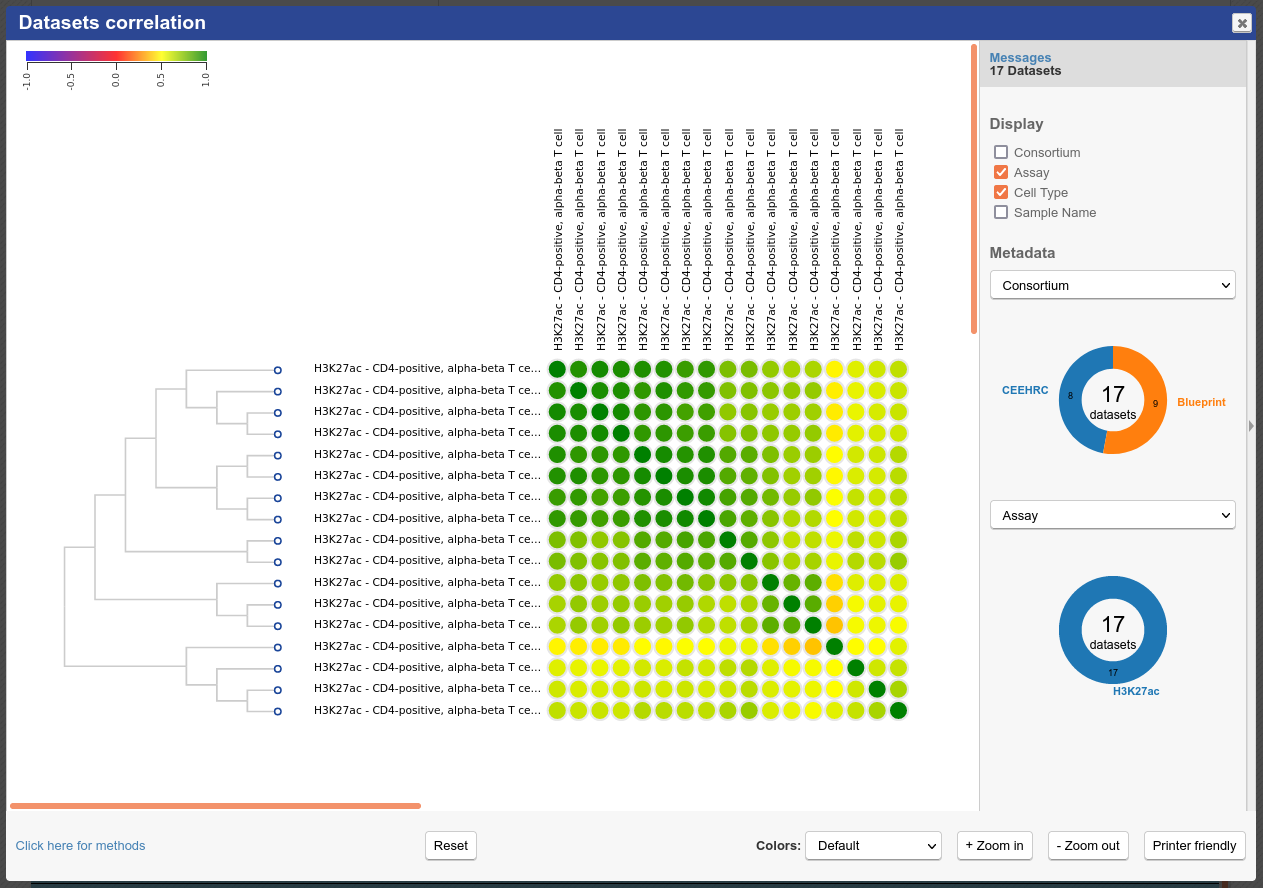This screenshot has height=888, width=1263.
Task: Select the bottom-right heatmap correlation cell
Action: coord(898,711)
